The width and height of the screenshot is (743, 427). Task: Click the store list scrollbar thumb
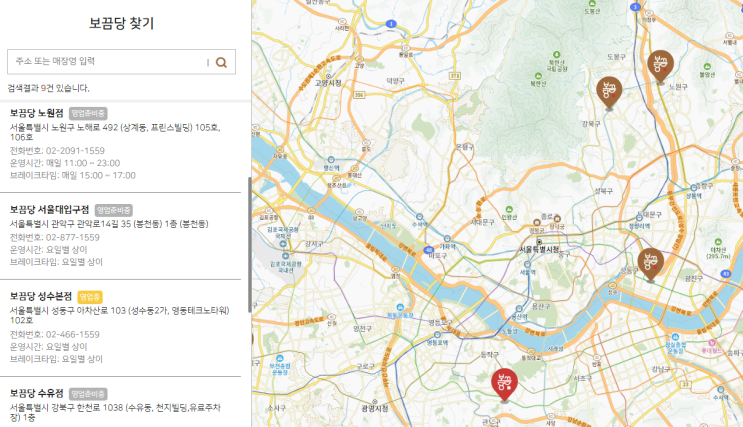[x=249, y=245]
